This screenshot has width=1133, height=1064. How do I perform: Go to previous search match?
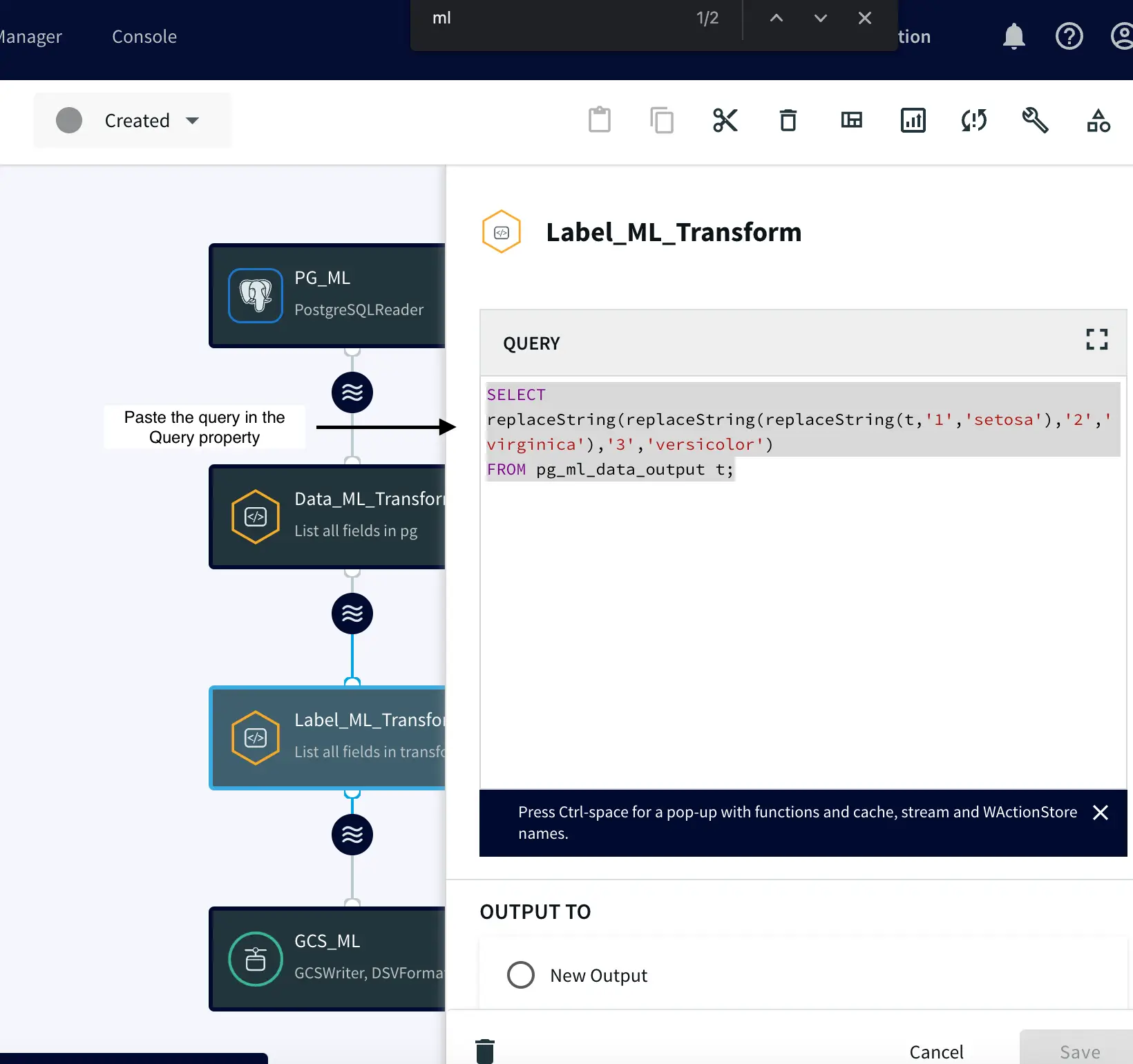[777, 19]
